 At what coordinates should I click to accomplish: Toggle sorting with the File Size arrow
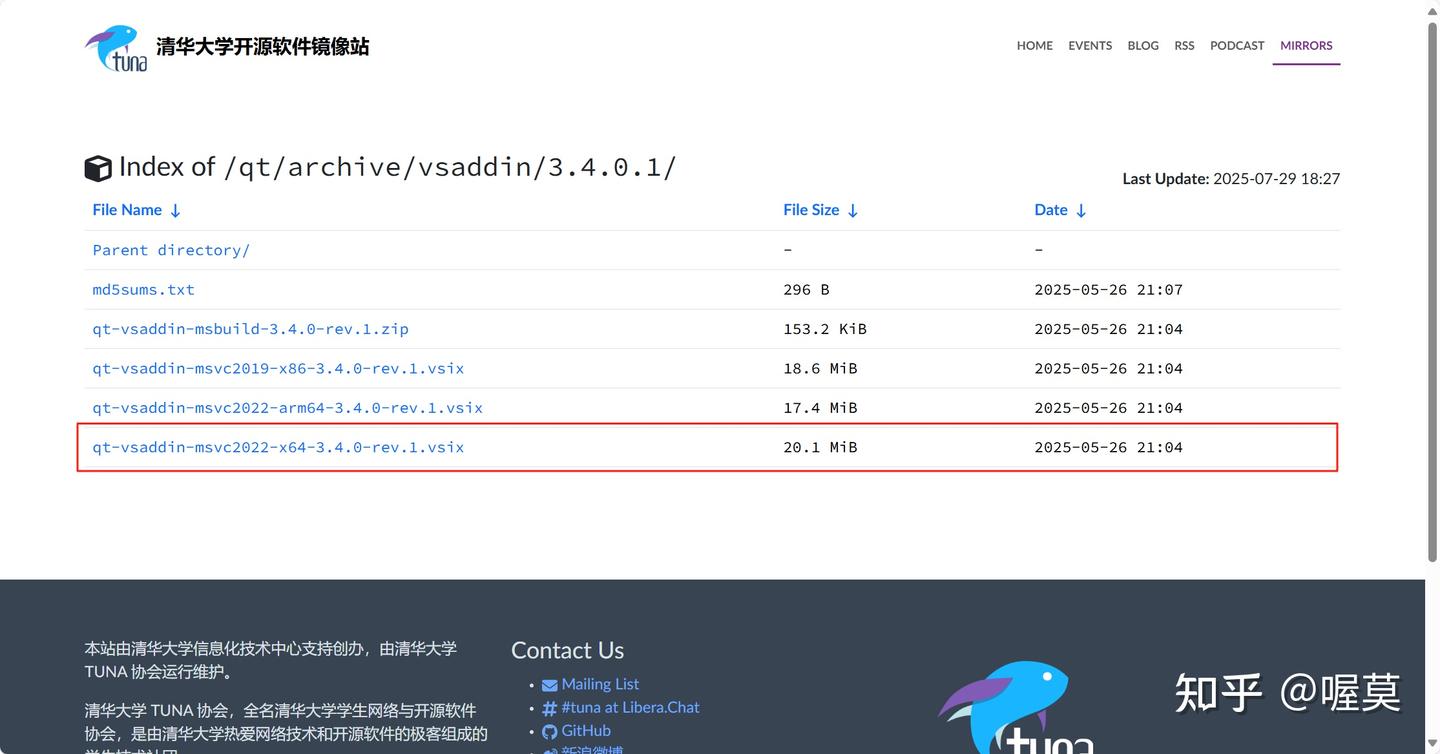852,210
